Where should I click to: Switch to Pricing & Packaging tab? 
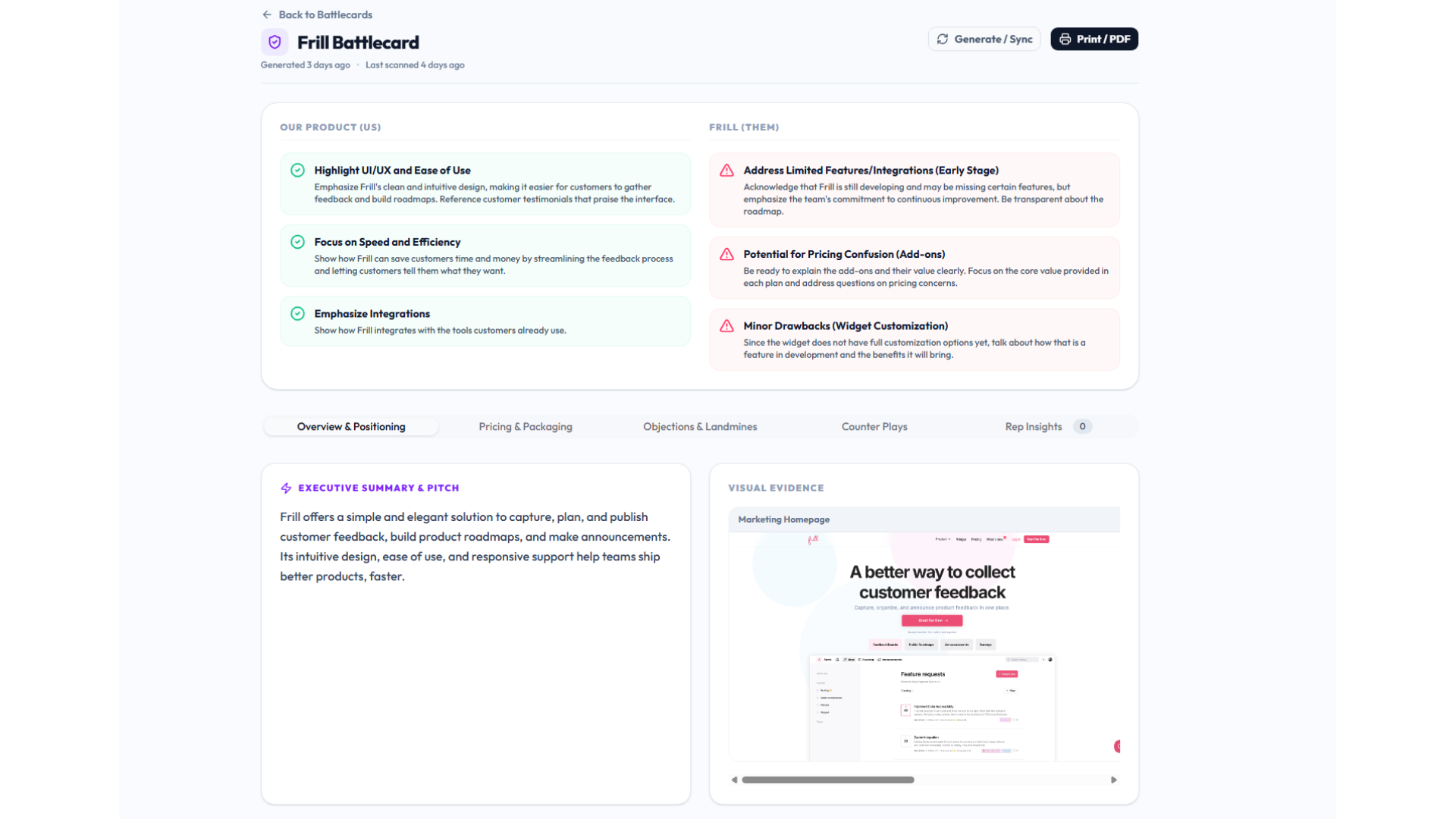tap(525, 427)
